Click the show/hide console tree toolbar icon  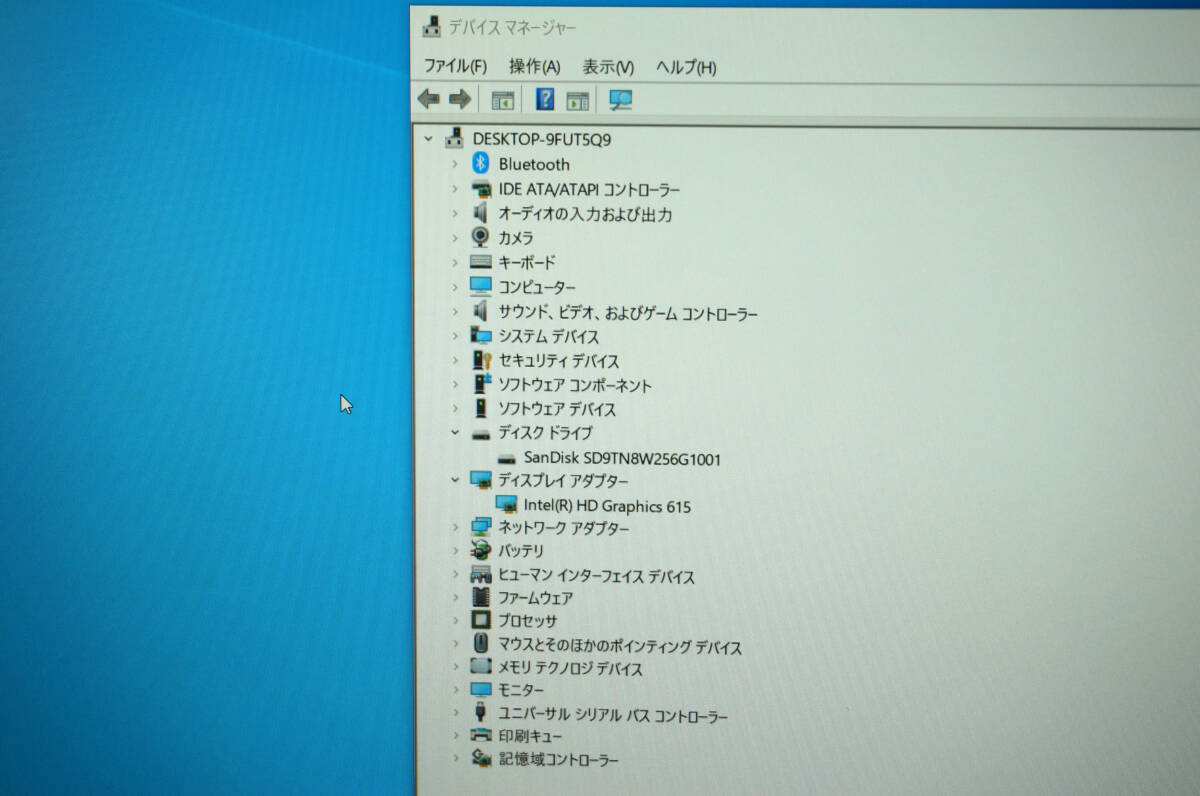[502, 100]
